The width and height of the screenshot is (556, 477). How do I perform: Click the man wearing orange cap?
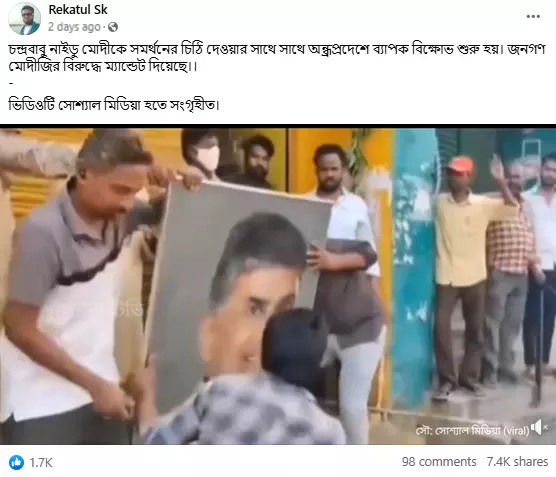point(461,277)
